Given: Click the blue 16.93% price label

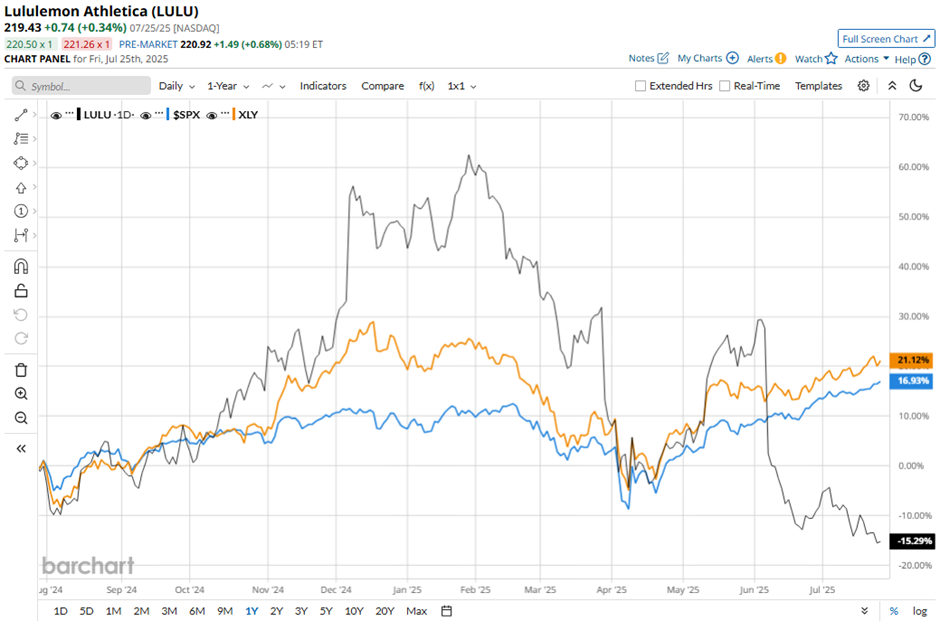Looking at the screenshot, I should pos(911,381).
